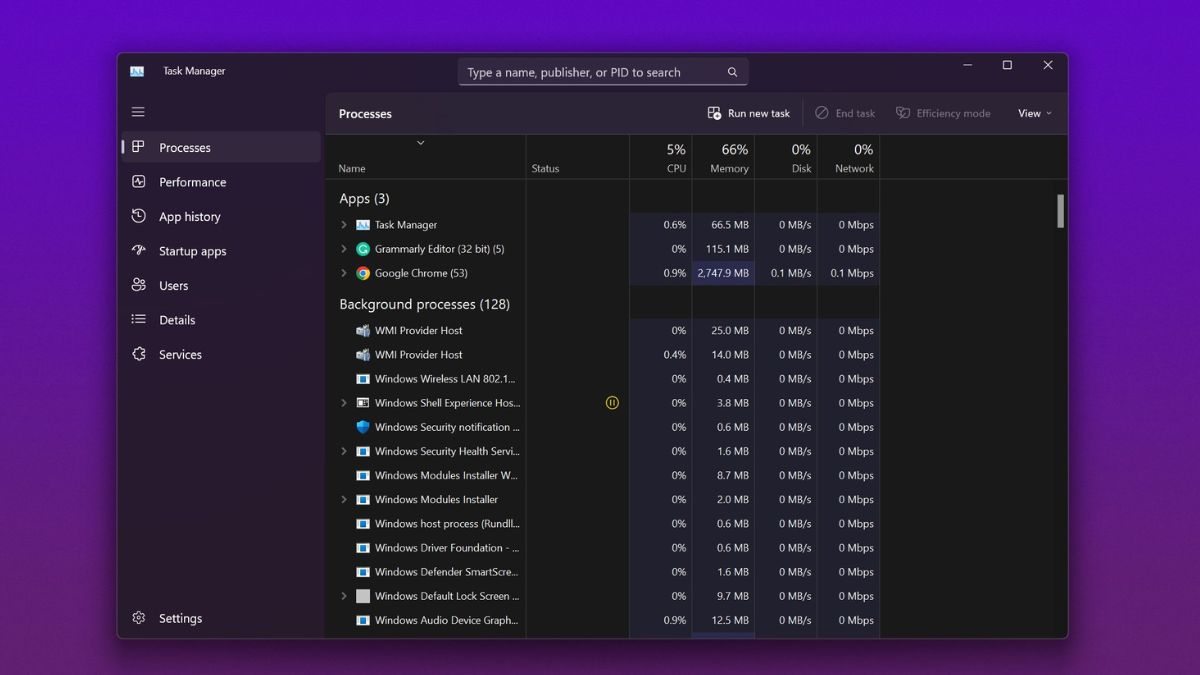Image resolution: width=1200 pixels, height=675 pixels.
Task: Expand the Google Chrome process group
Action: point(345,272)
